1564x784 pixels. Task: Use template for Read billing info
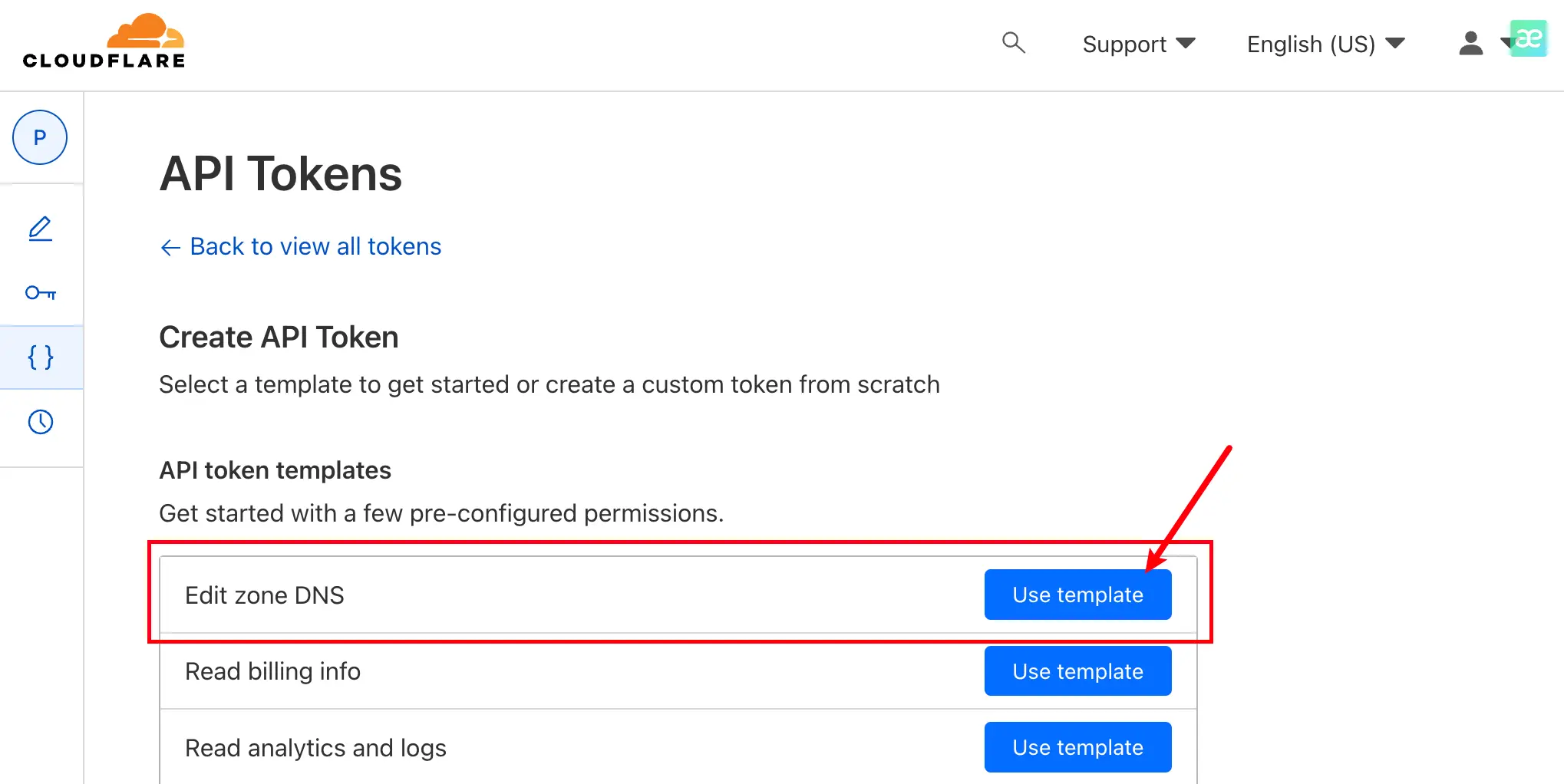[1077, 671]
